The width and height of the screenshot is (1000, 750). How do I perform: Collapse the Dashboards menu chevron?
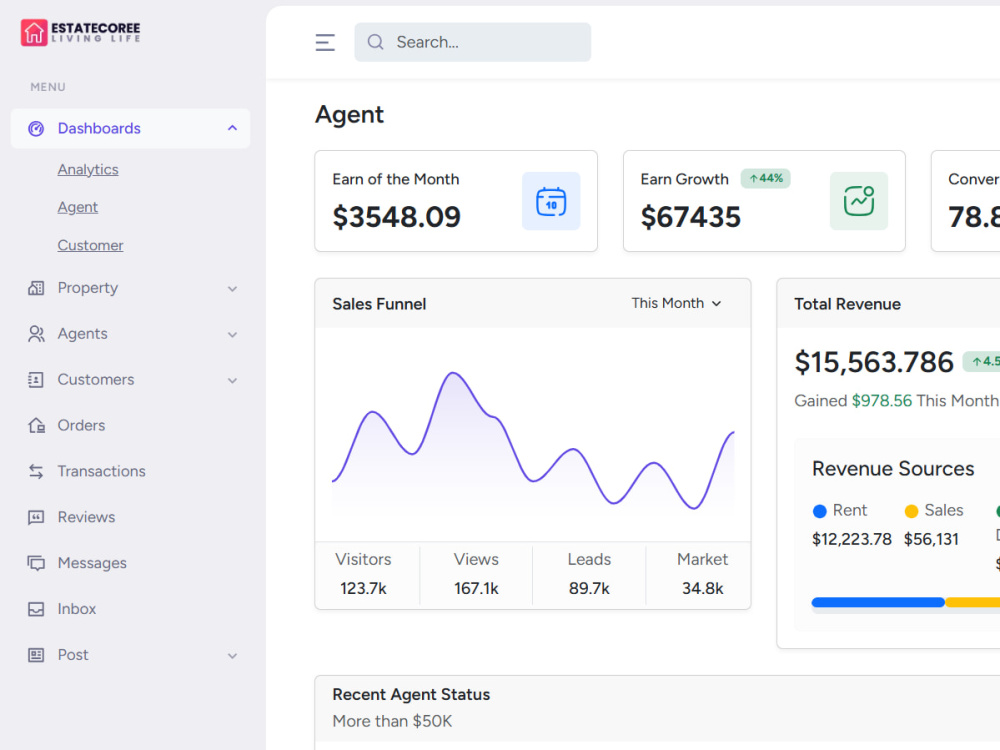pos(233,128)
